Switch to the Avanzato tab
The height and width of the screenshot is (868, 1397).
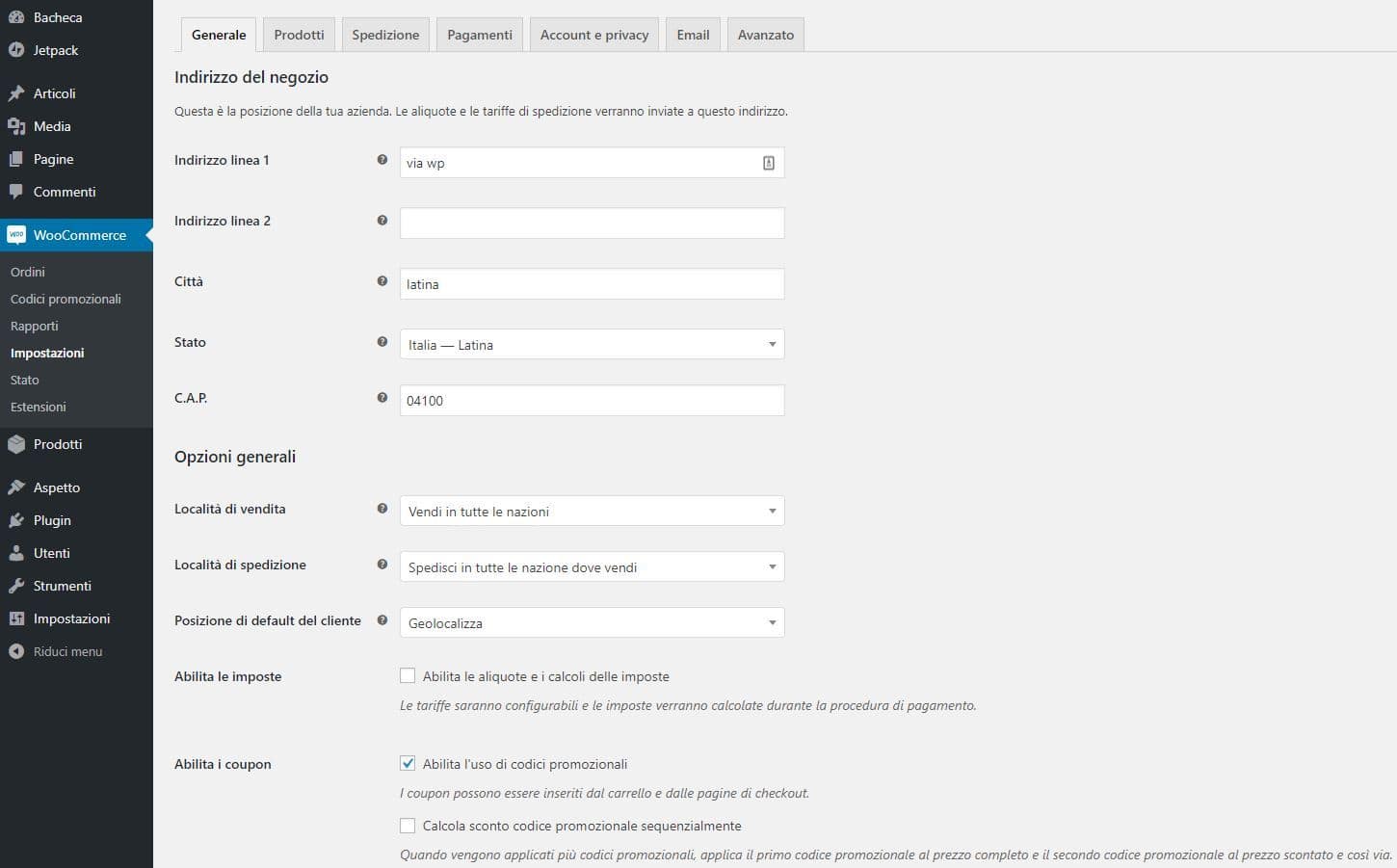click(x=766, y=35)
